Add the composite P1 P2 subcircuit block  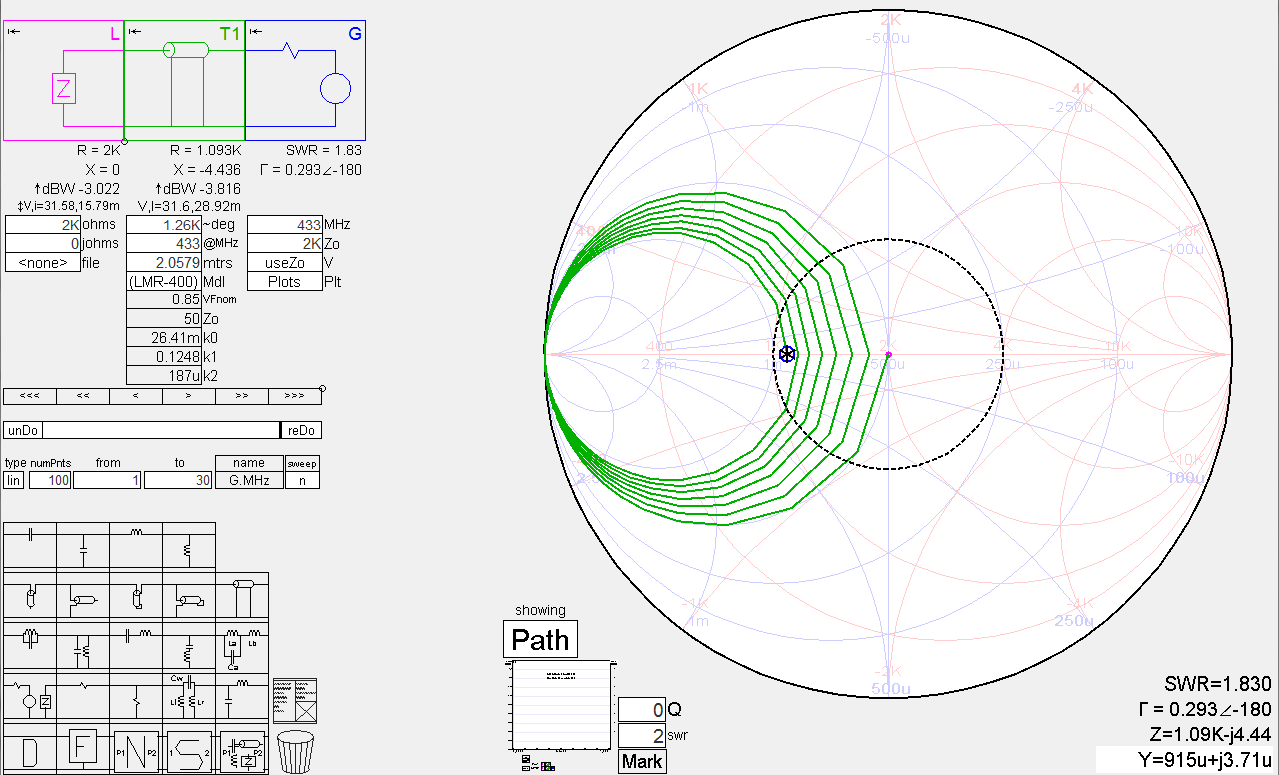(x=242, y=751)
